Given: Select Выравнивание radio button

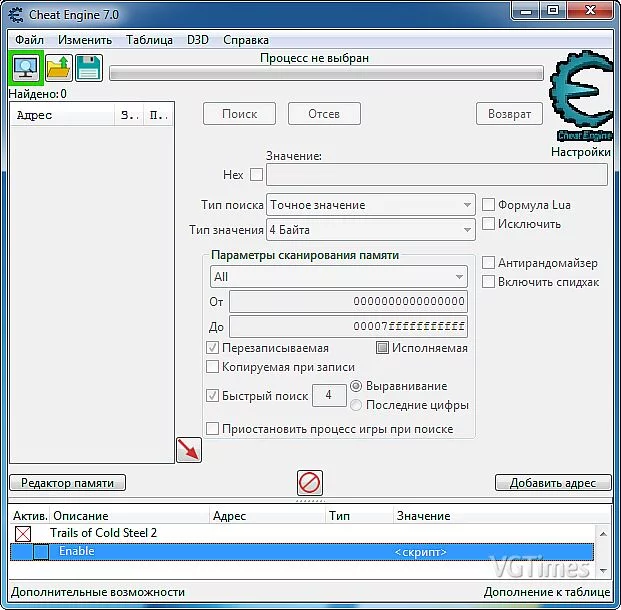Looking at the screenshot, I should pyautogui.click(x=356, y=386).
